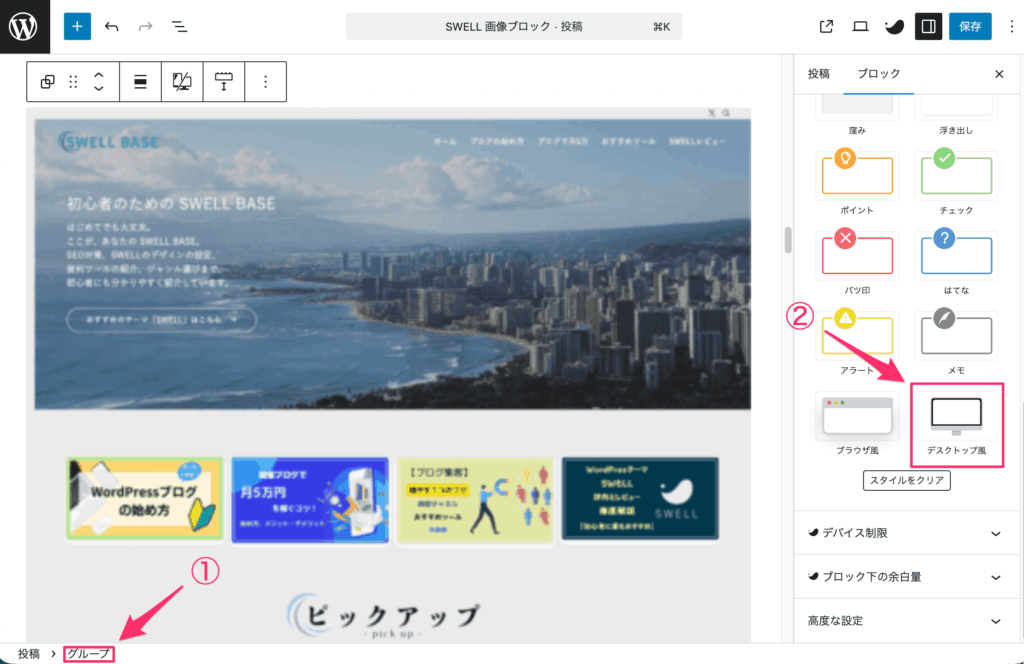Screen dimensions: 1024x664
Task: Expand the ブロック下の余白量 section
Action: pos(906,576)
